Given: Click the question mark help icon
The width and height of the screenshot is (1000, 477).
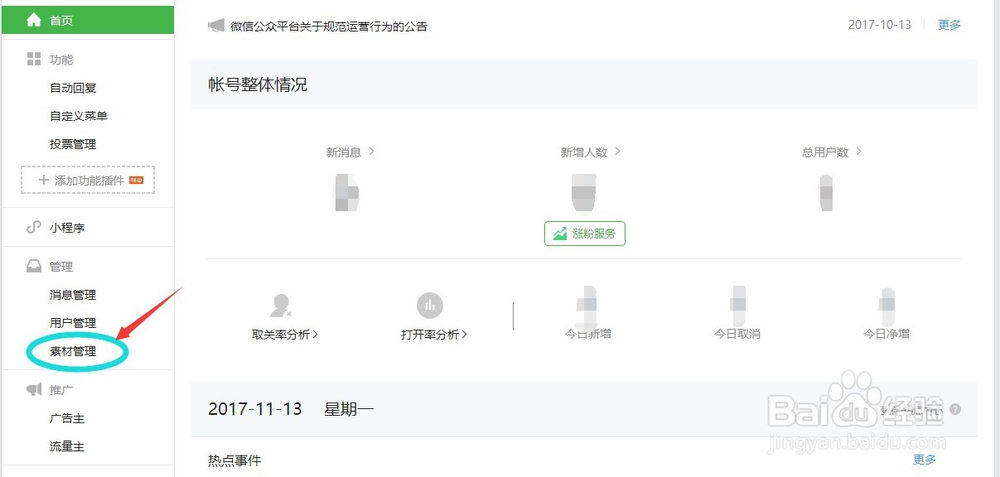Looking at the screenshot, I should [x=955, y=409].
